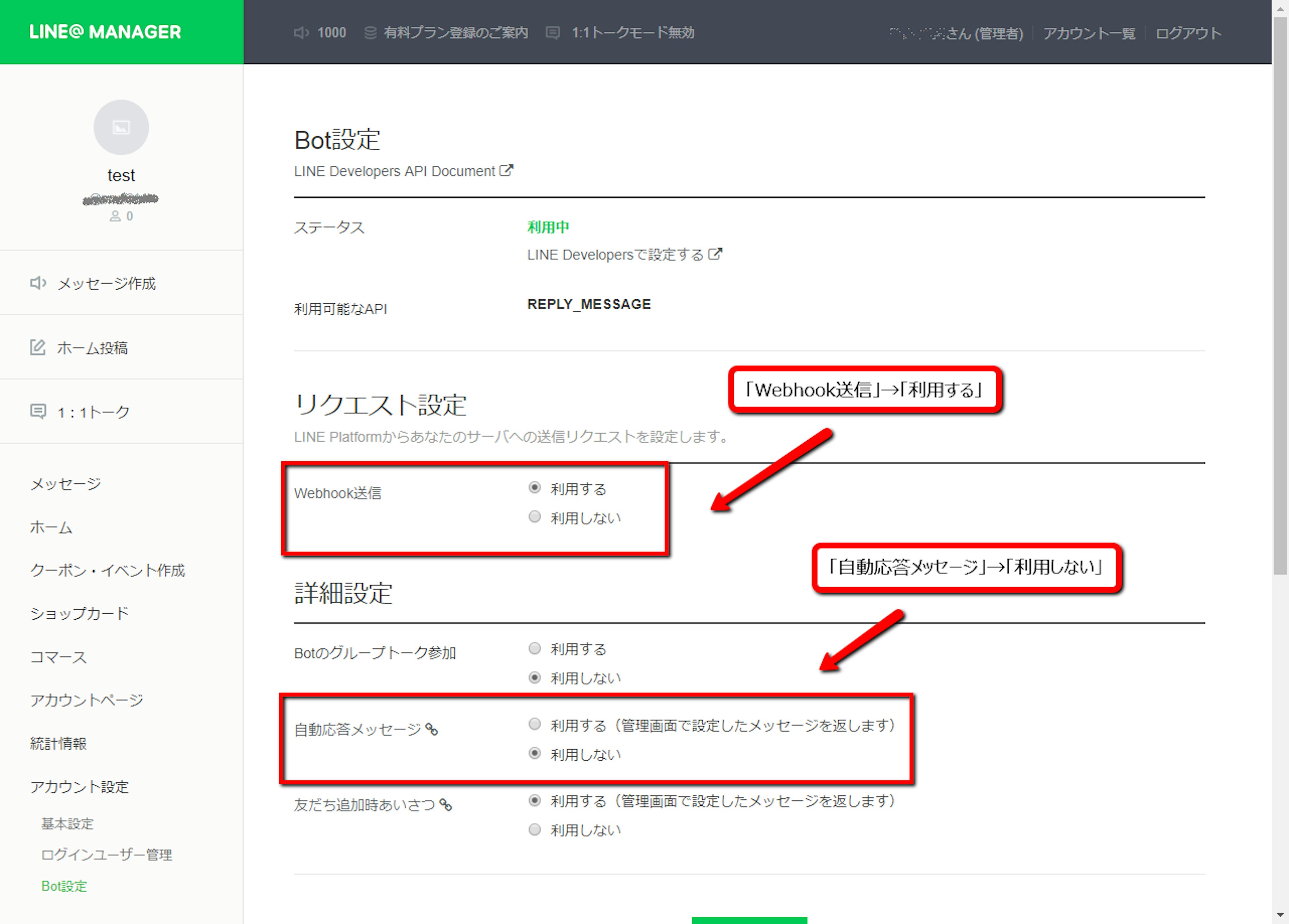Image resolution: width=1289 pixels, height=924 pixels.
Task: Click the coin stack icon for 有料プラン
Action: [370, 33]
